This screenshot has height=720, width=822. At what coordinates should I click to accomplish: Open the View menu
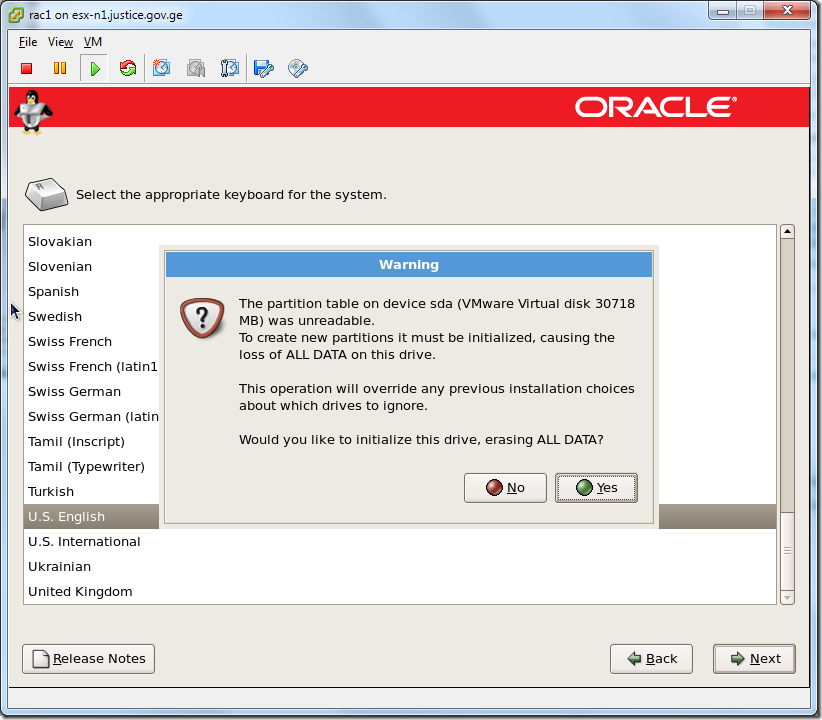tap(60, 42)
